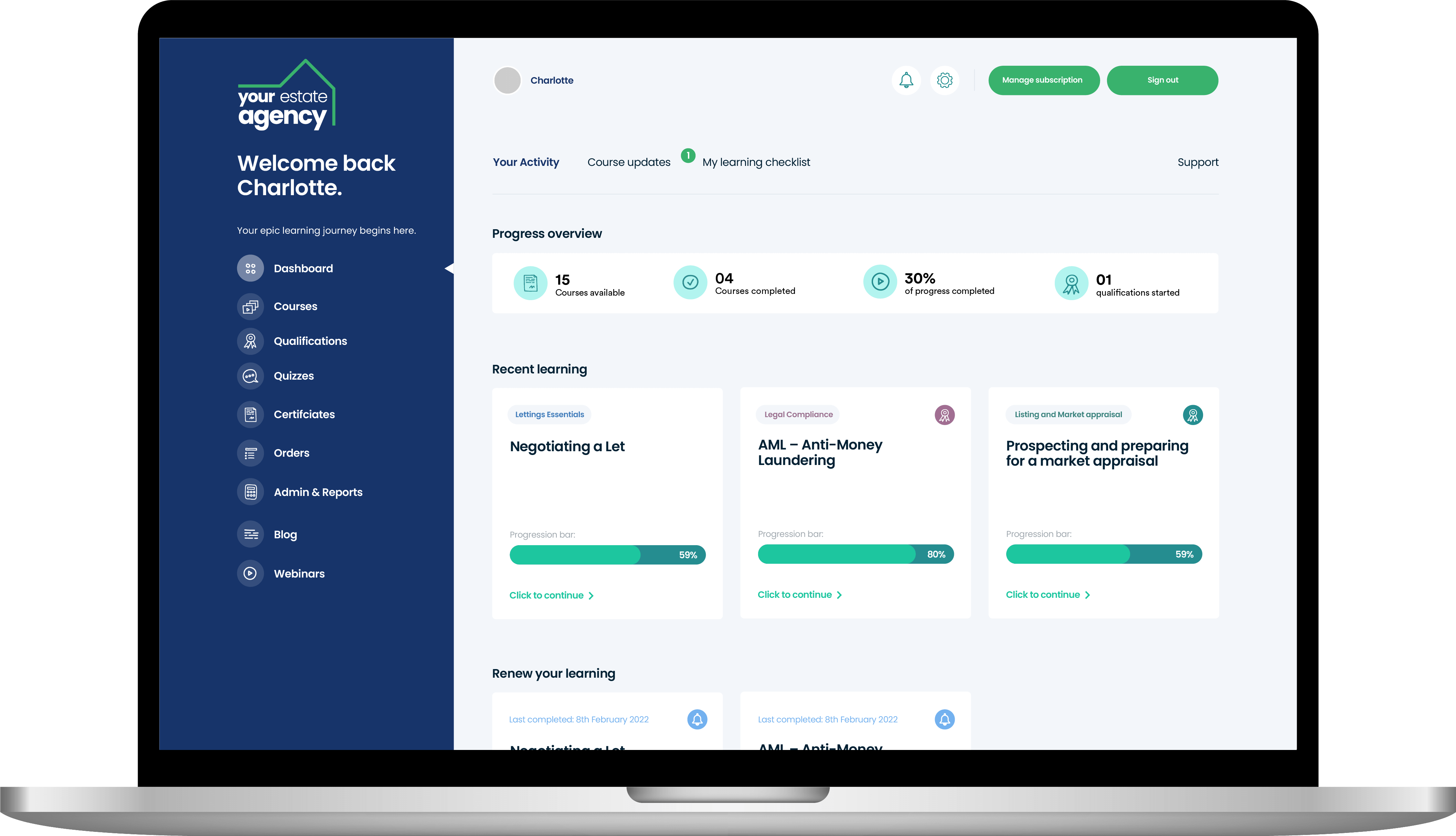
Task: Switch to the Course updates tab
Action: tap(628, 162)
